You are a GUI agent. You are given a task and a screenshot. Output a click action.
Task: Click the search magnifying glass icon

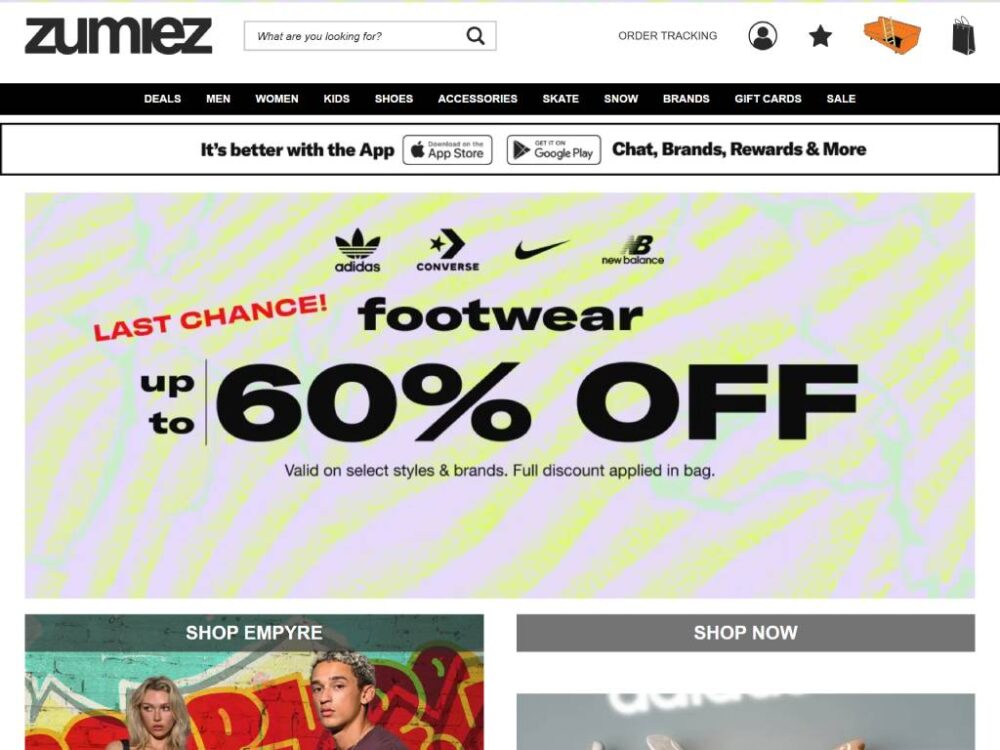coord(475,36)
